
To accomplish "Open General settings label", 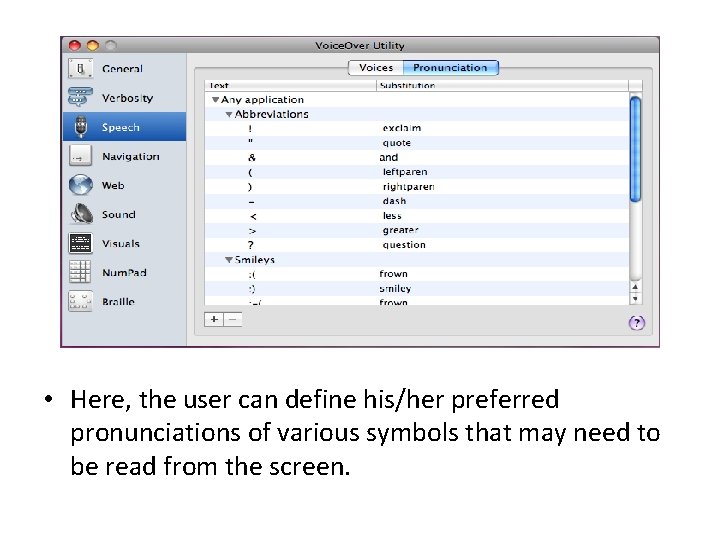I will 122,69.
